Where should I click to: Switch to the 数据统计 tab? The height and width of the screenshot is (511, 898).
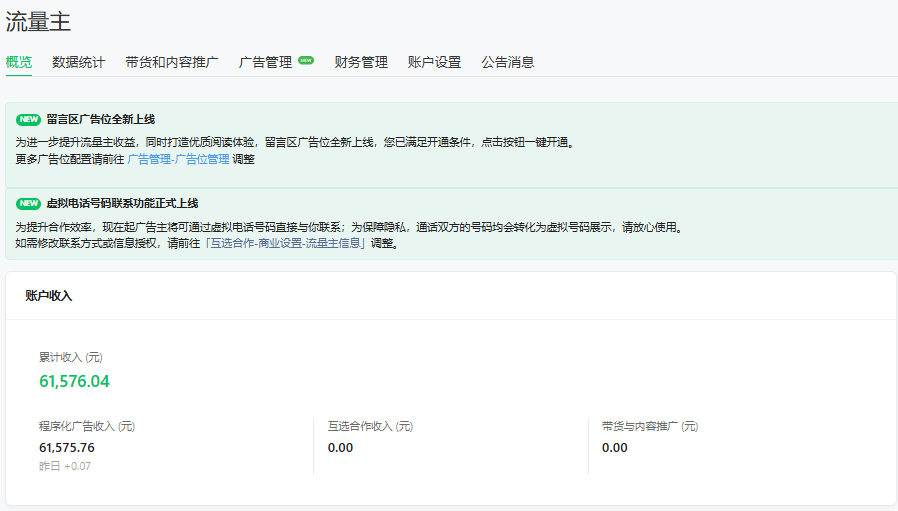click(78, 62)
